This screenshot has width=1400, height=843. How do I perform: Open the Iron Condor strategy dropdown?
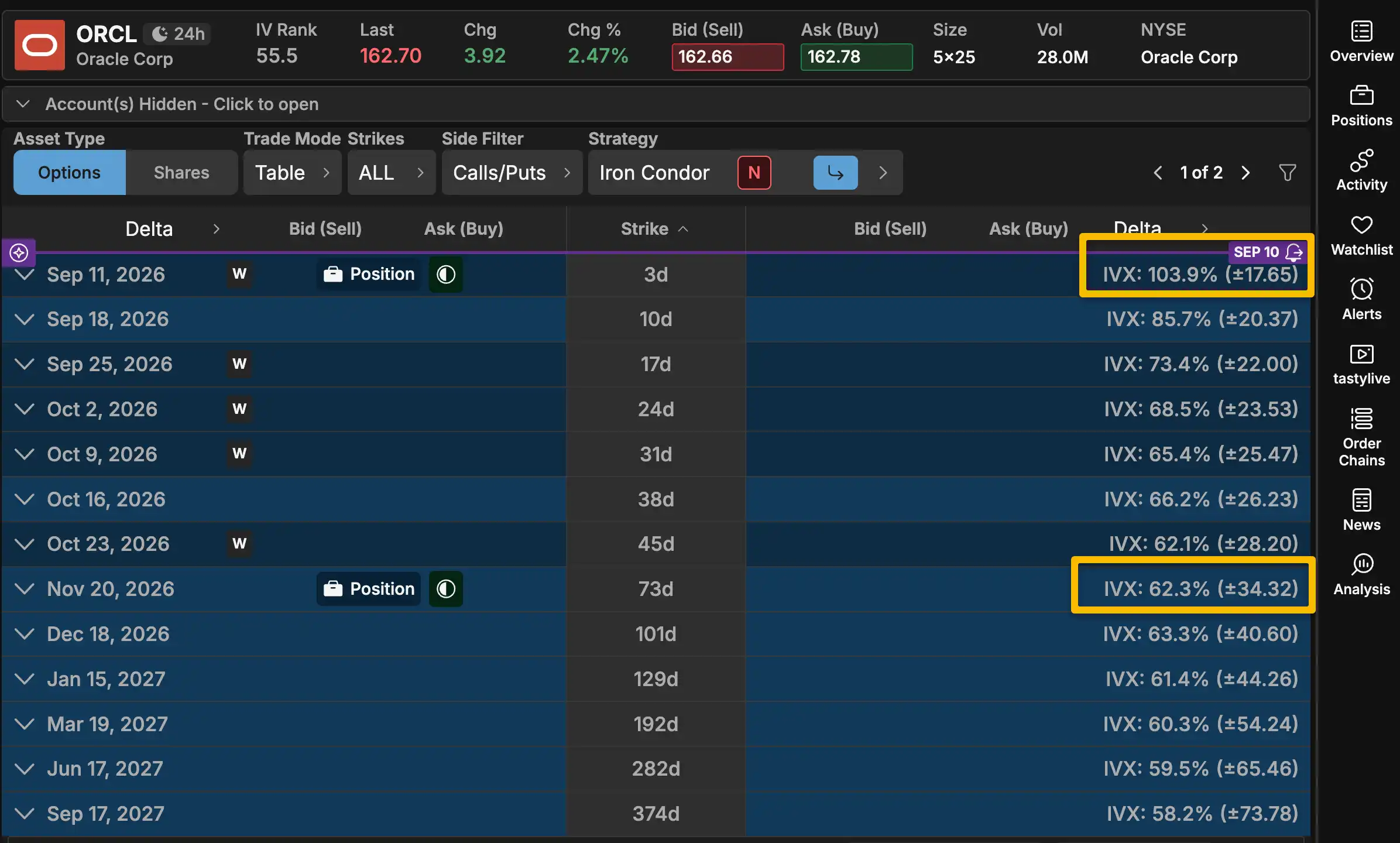coord(654,173)
